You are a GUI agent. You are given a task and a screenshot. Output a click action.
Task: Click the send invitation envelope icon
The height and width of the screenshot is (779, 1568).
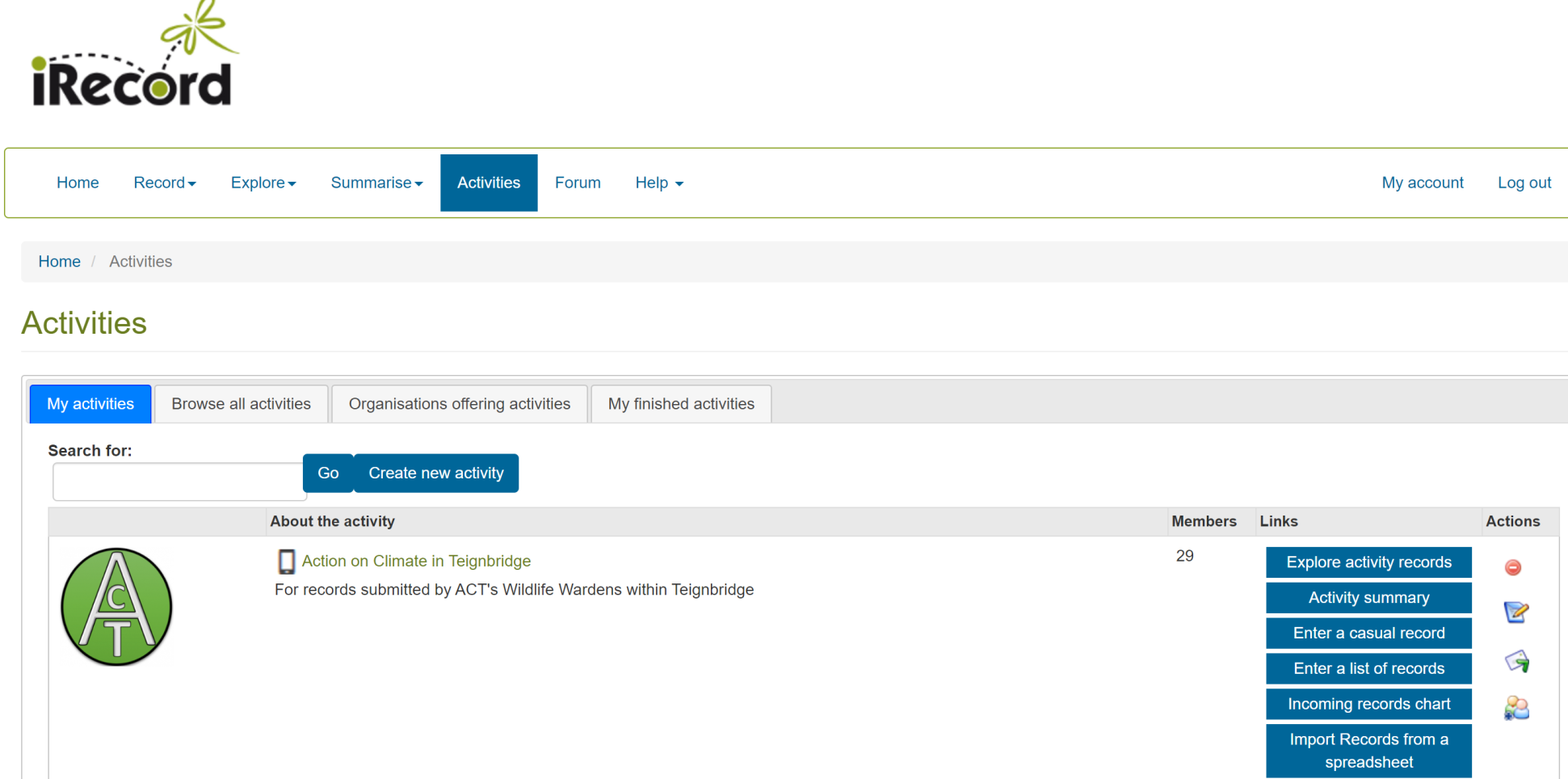(1516, 661)
